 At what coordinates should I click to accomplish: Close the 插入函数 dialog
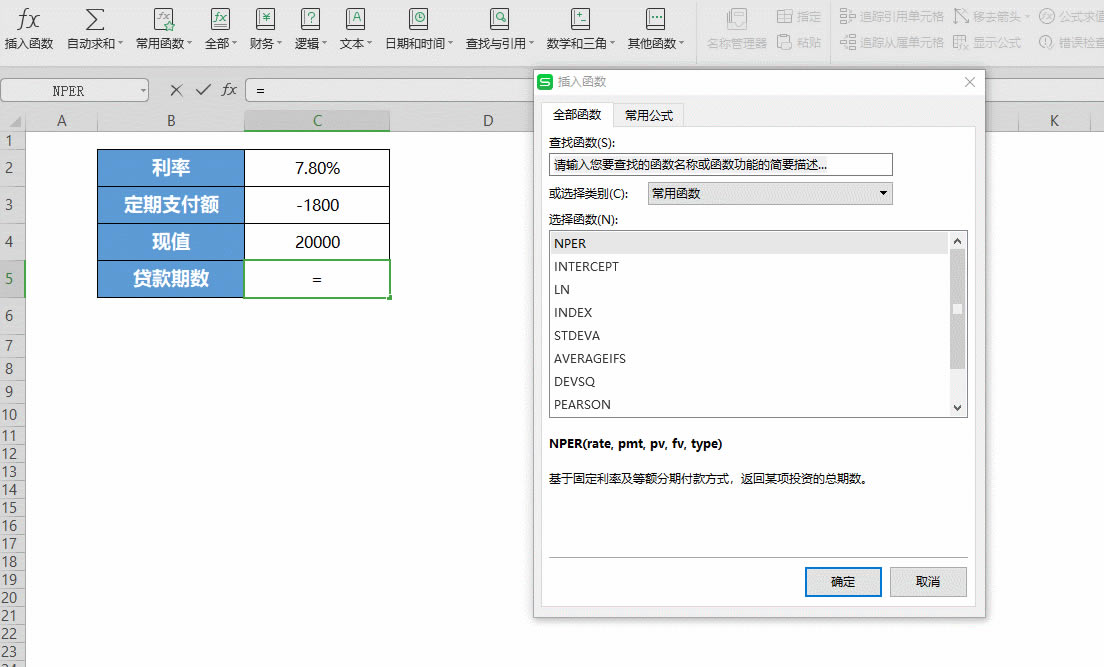tap(970, 82)
